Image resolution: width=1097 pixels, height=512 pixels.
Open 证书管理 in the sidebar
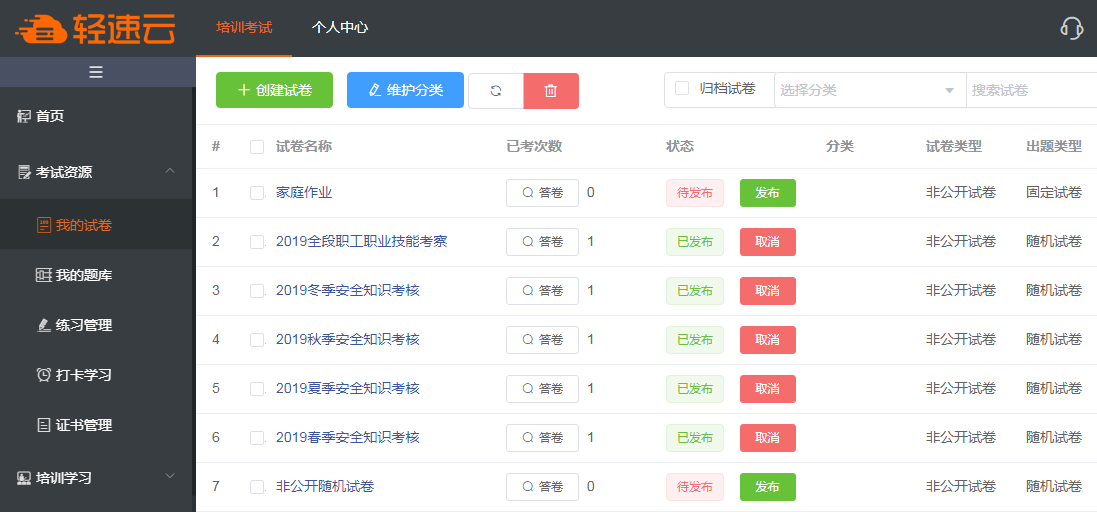coord(83,425)
